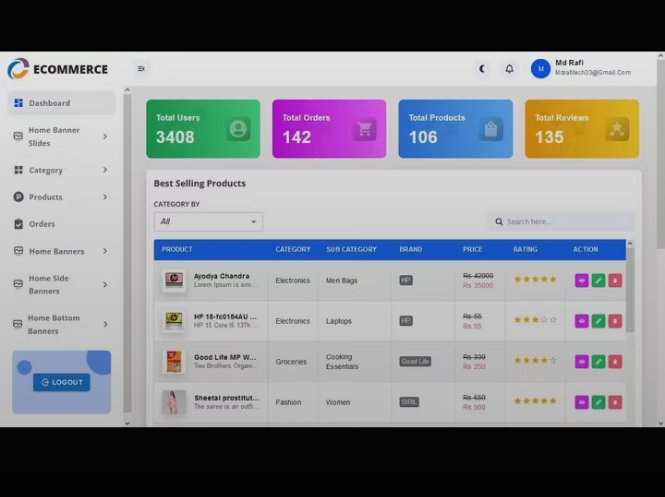Open the Orders menu item
Image resolution: width=665 pixels, height=497 pixels.
point(61,224)
